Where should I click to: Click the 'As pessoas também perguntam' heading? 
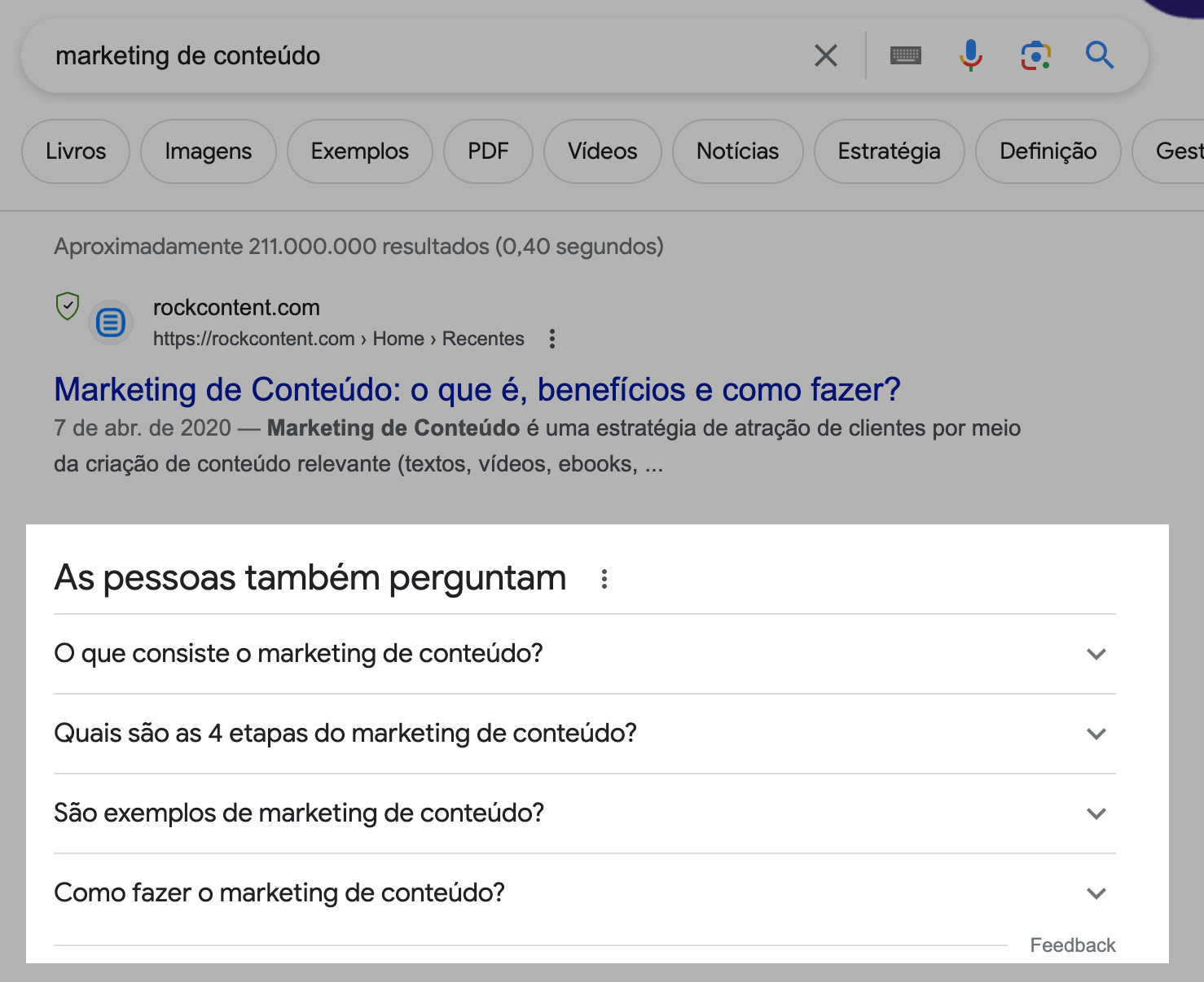(310, 578)
